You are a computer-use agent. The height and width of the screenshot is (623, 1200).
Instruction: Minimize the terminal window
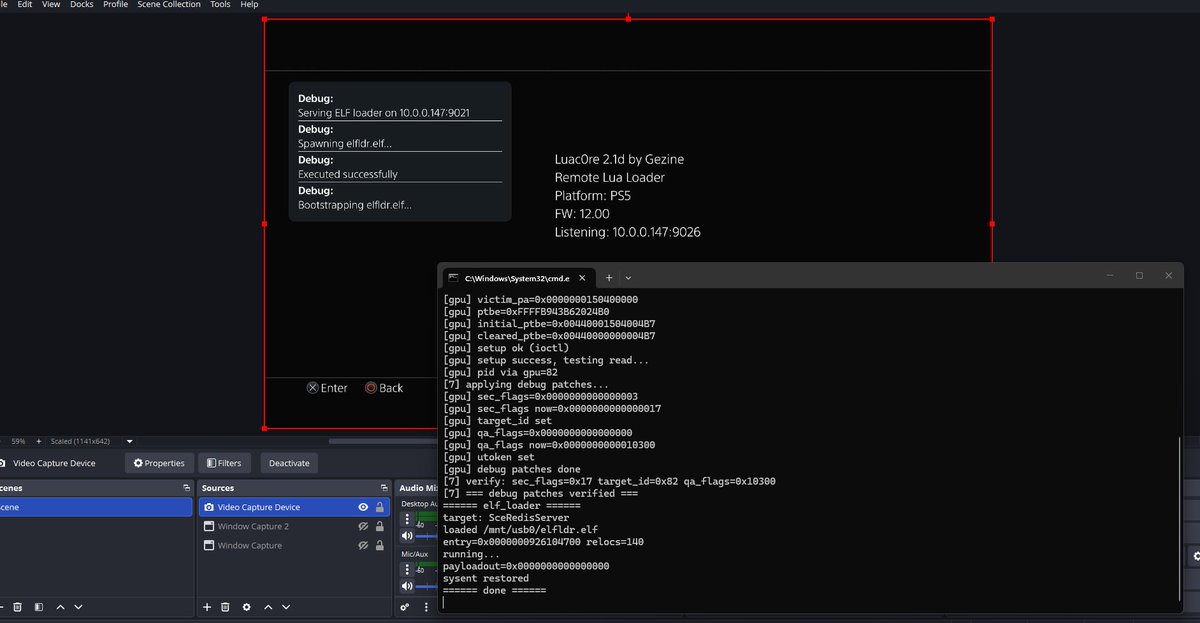pos(1108,275)
